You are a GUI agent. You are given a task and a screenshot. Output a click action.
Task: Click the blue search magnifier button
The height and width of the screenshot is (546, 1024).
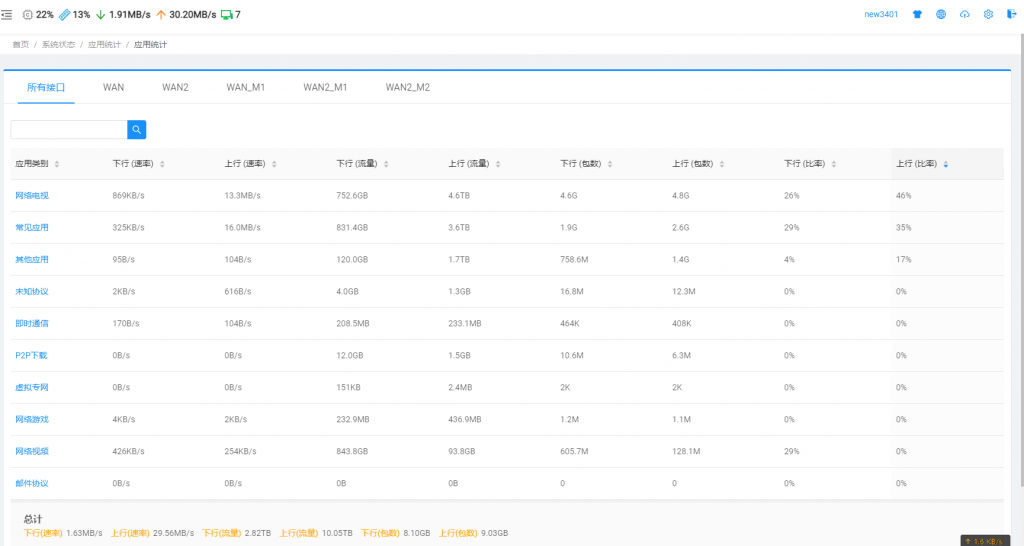tap(136, 129)
